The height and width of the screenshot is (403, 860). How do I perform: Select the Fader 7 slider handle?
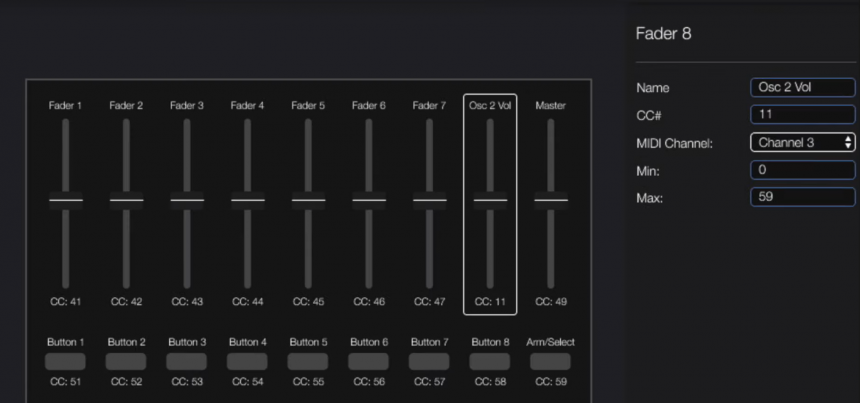point(429,200)
